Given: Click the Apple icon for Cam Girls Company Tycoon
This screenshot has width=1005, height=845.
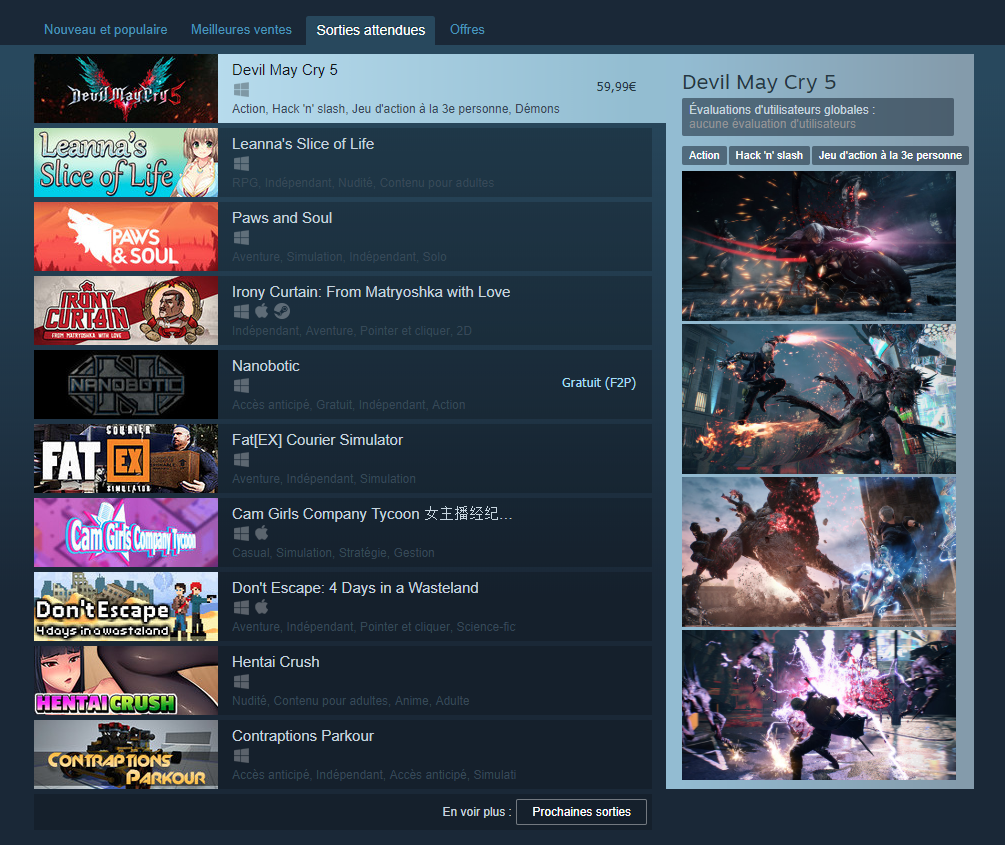Looking at the screenshot, I should click(x=262, y=533).
